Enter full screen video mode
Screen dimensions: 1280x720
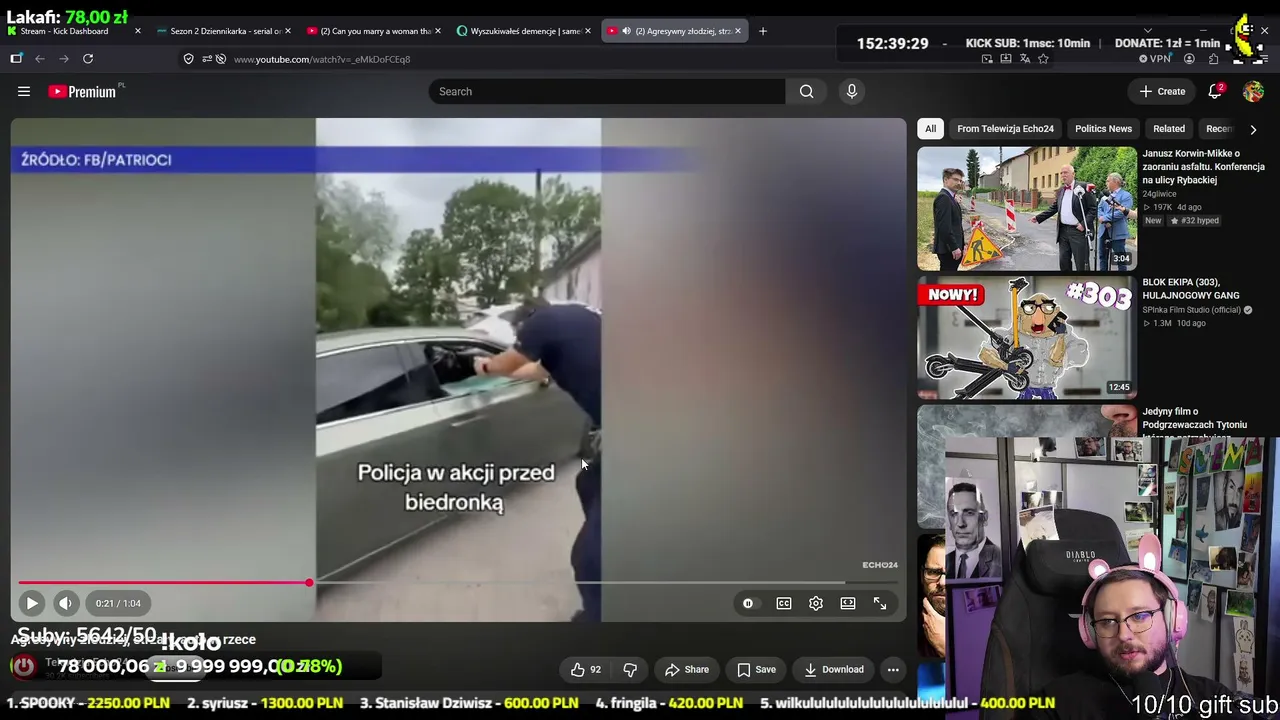click(880, 603)
